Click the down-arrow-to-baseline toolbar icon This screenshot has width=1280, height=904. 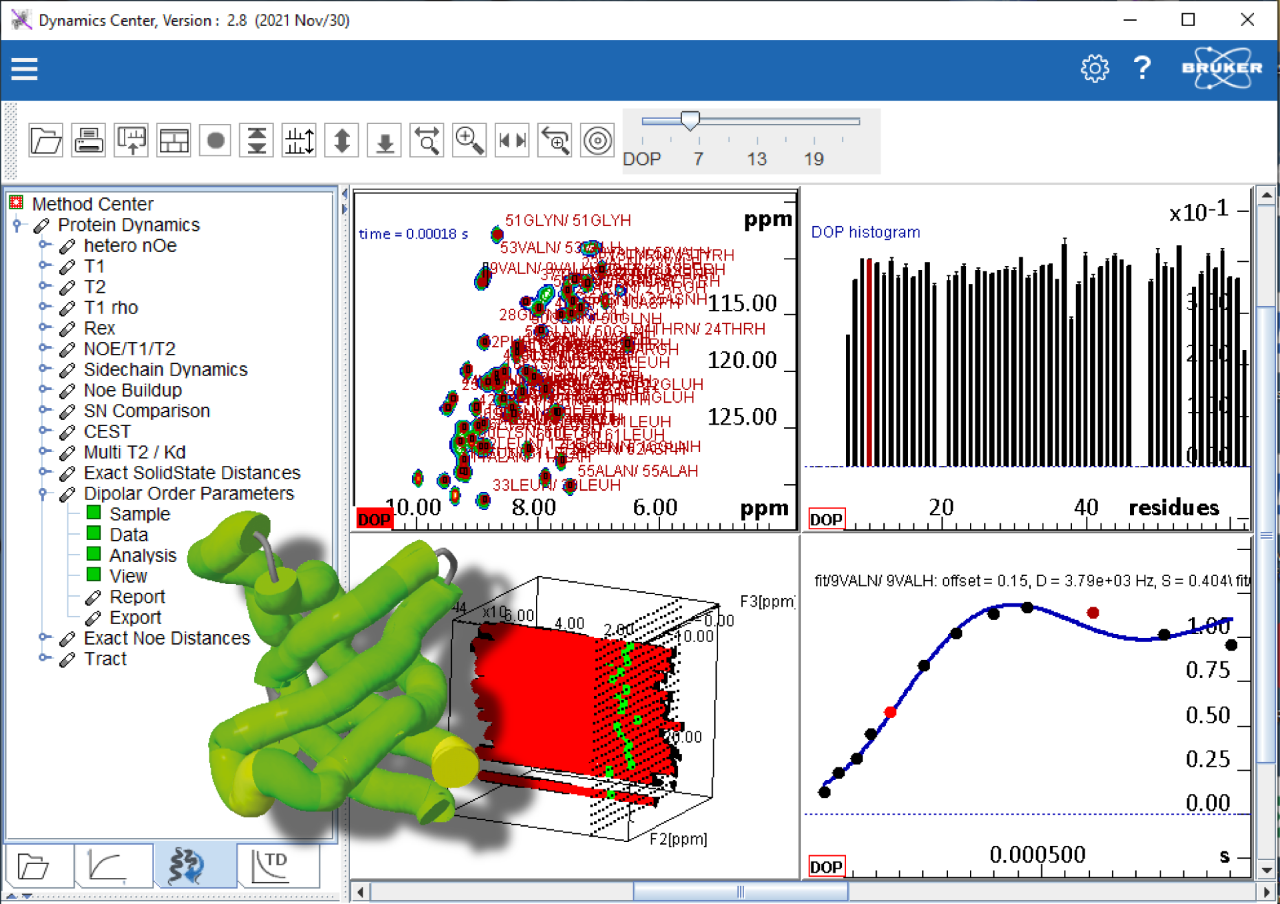384,140
